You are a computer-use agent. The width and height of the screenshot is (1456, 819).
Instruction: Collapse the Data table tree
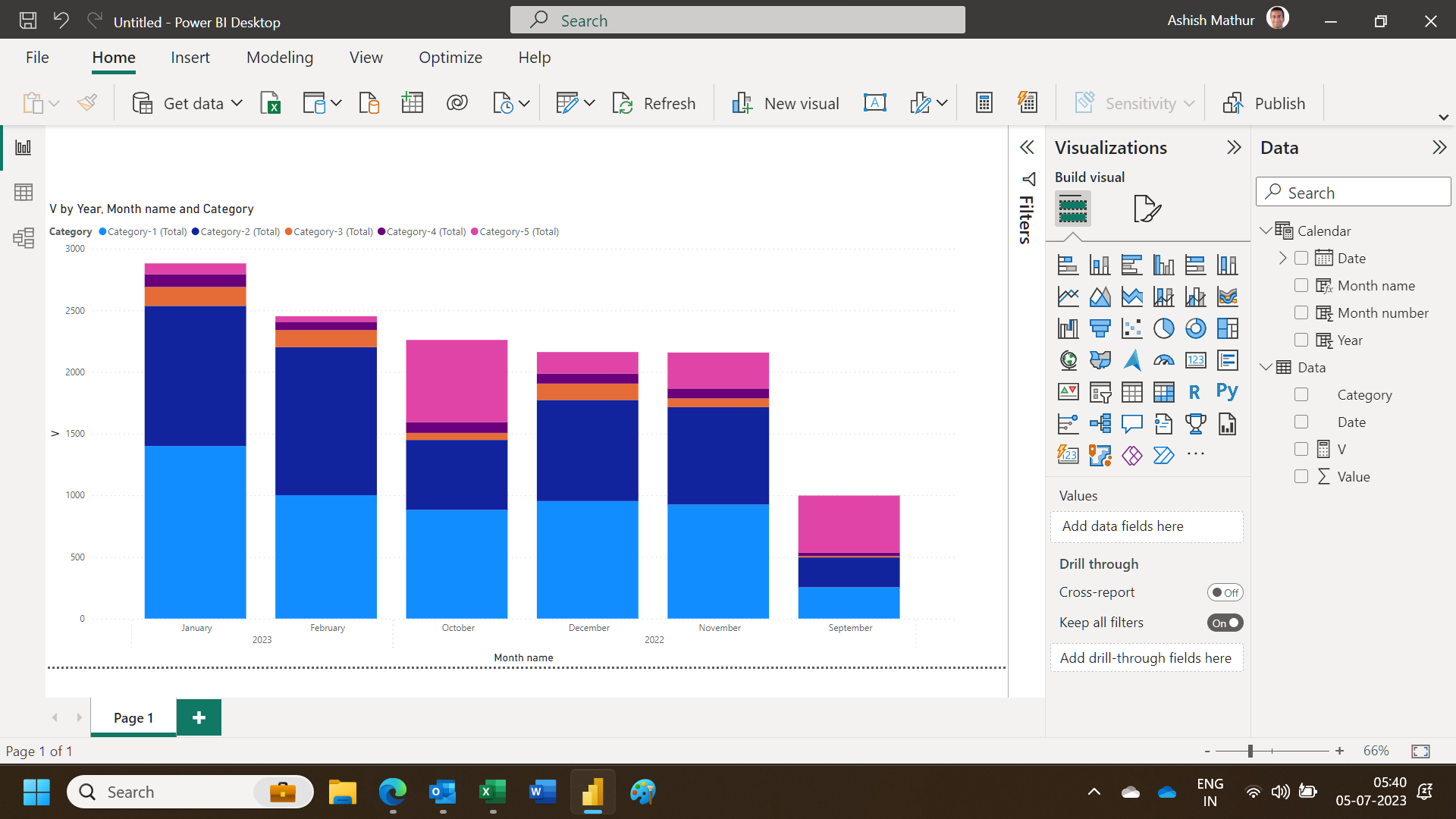tap(1266, 367)
